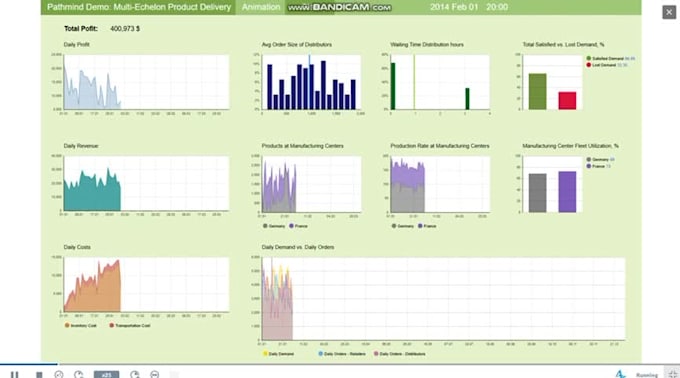680x378 pixels.
Task: Click the Production Rate at Manufacturing Centers chart
Action: click(440, 184)
